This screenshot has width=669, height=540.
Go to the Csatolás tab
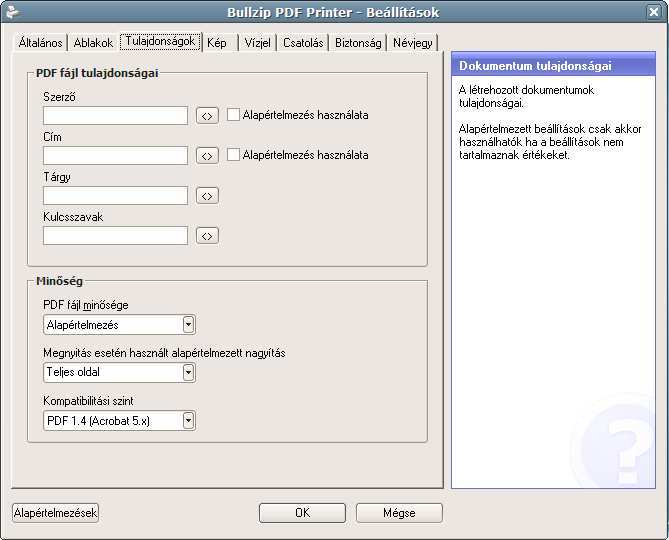coord(303,43)
